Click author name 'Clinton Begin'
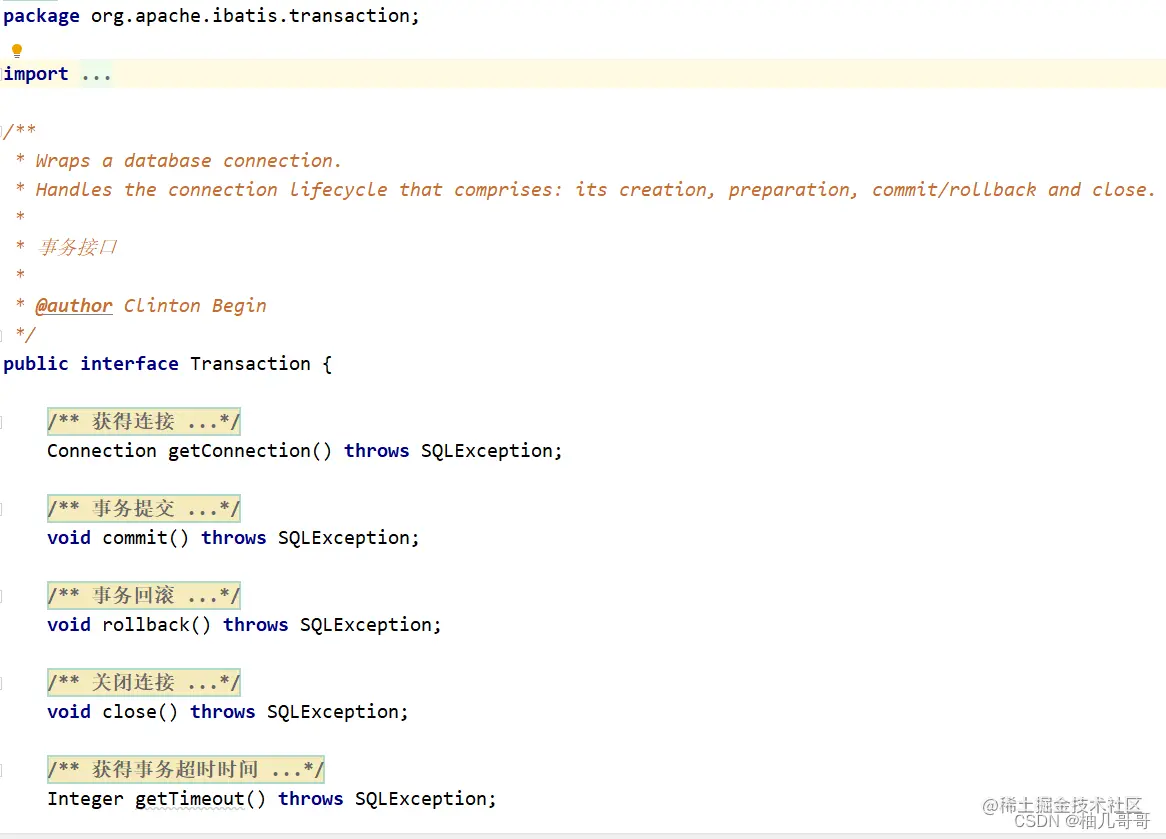The height and width of the screenshot is (839, 1166). [195, 306]
